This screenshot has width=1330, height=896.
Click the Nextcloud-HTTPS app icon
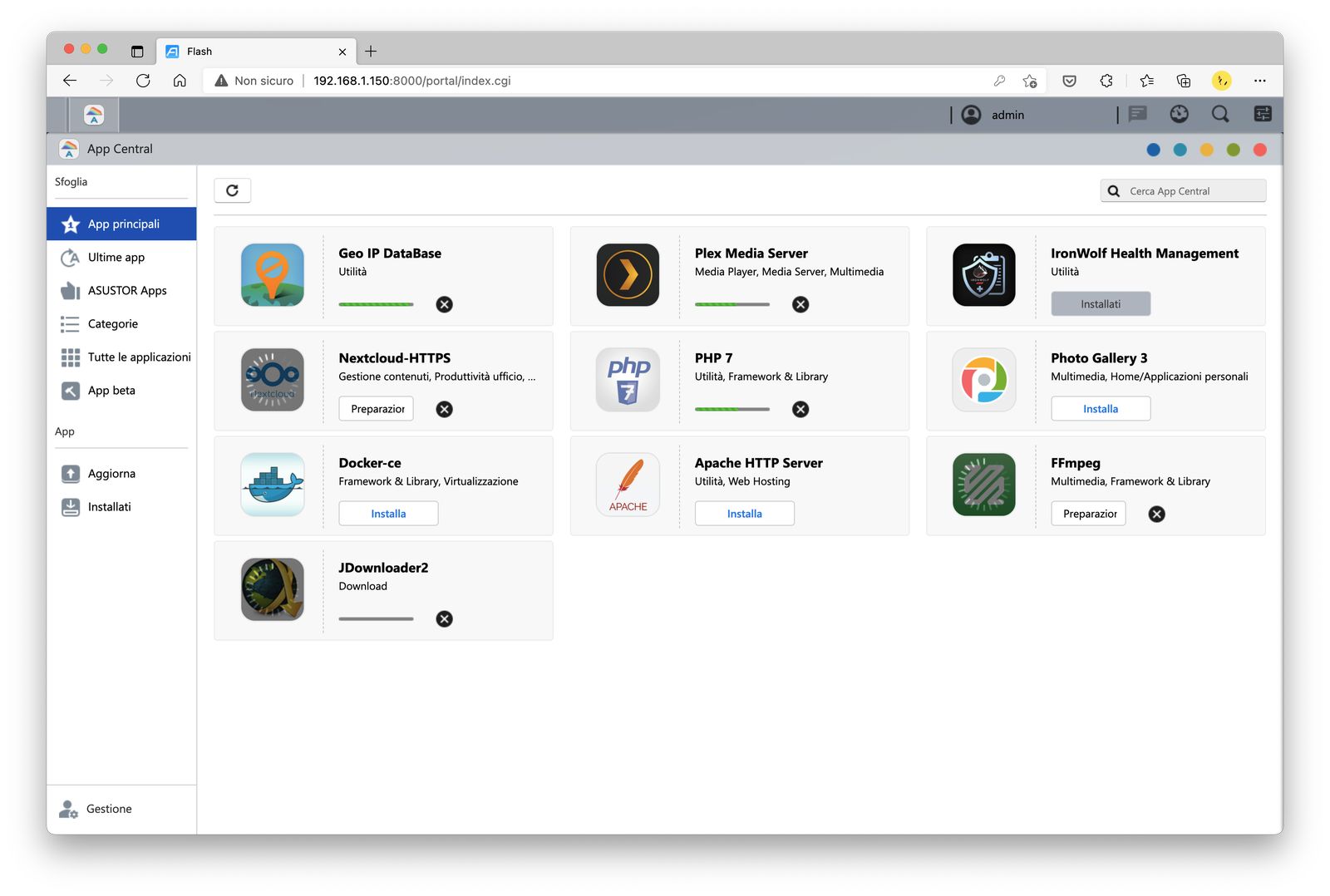tap(273, 380)
